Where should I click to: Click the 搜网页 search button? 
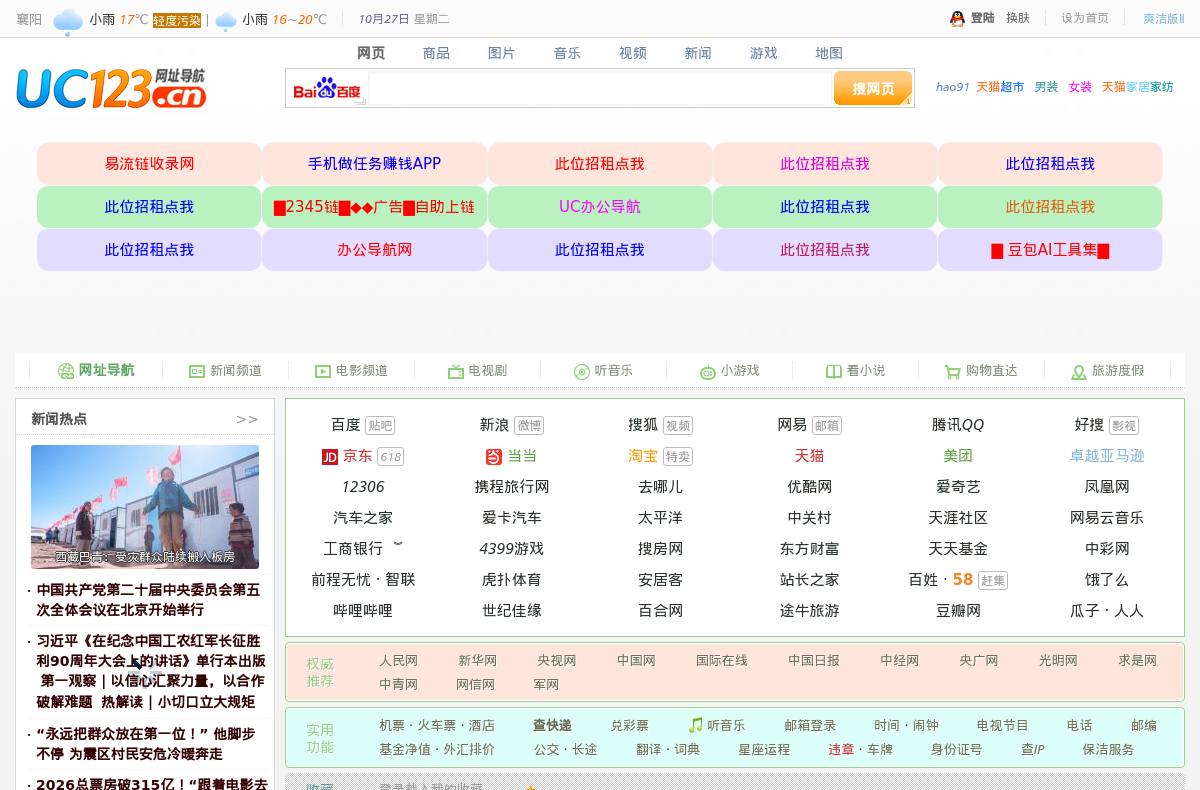click(x=873, y=88)
